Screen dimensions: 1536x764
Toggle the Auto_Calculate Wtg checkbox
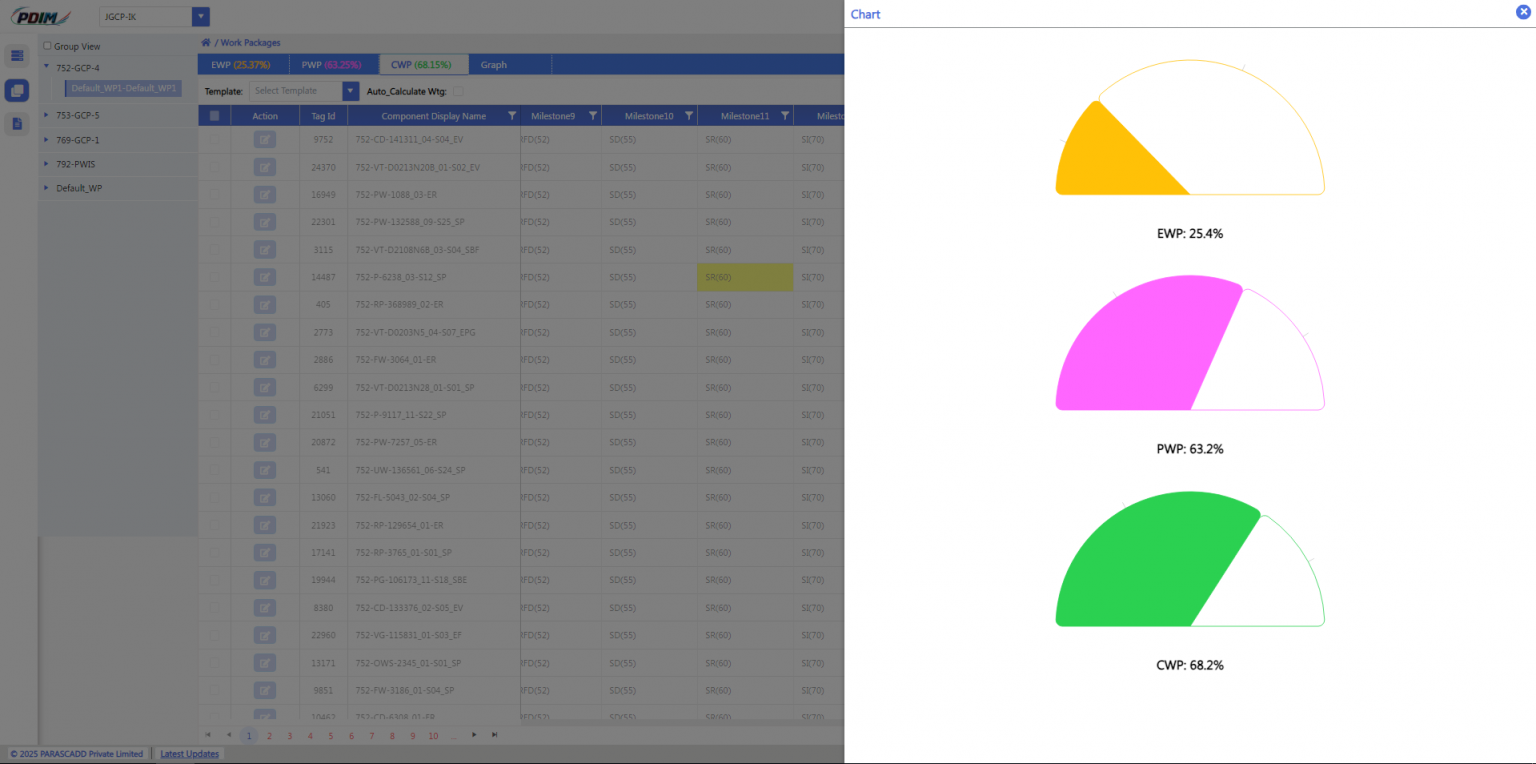click(x=458, y=91)
